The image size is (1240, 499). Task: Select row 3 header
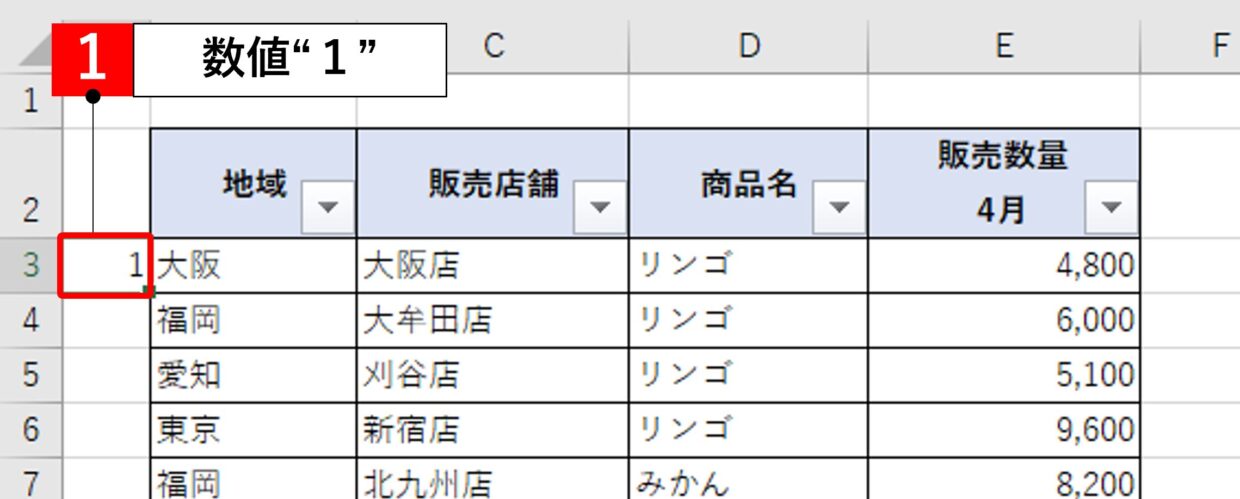tap(30, 266)
